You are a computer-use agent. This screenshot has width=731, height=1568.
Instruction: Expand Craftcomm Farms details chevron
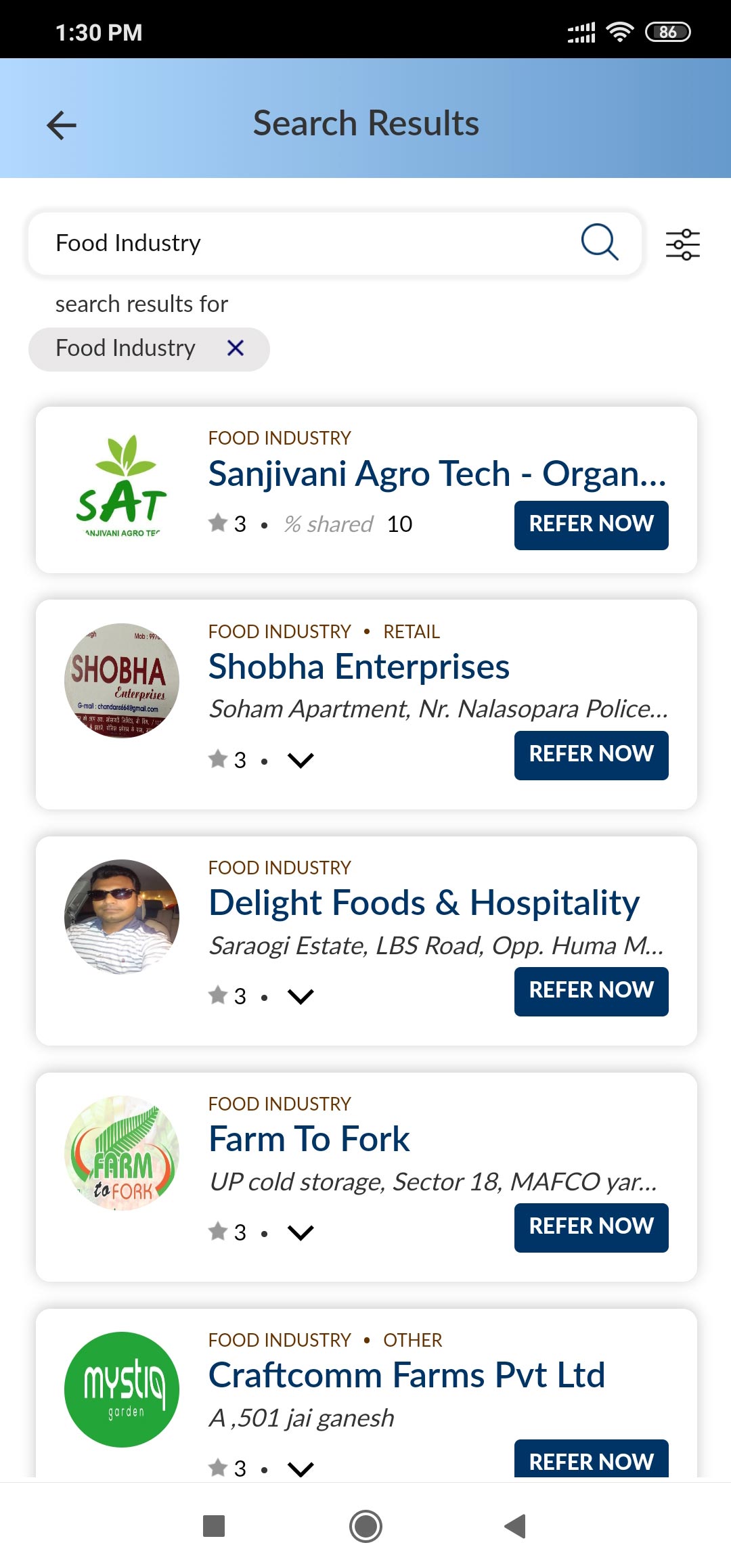click(x=301, y=1468)
